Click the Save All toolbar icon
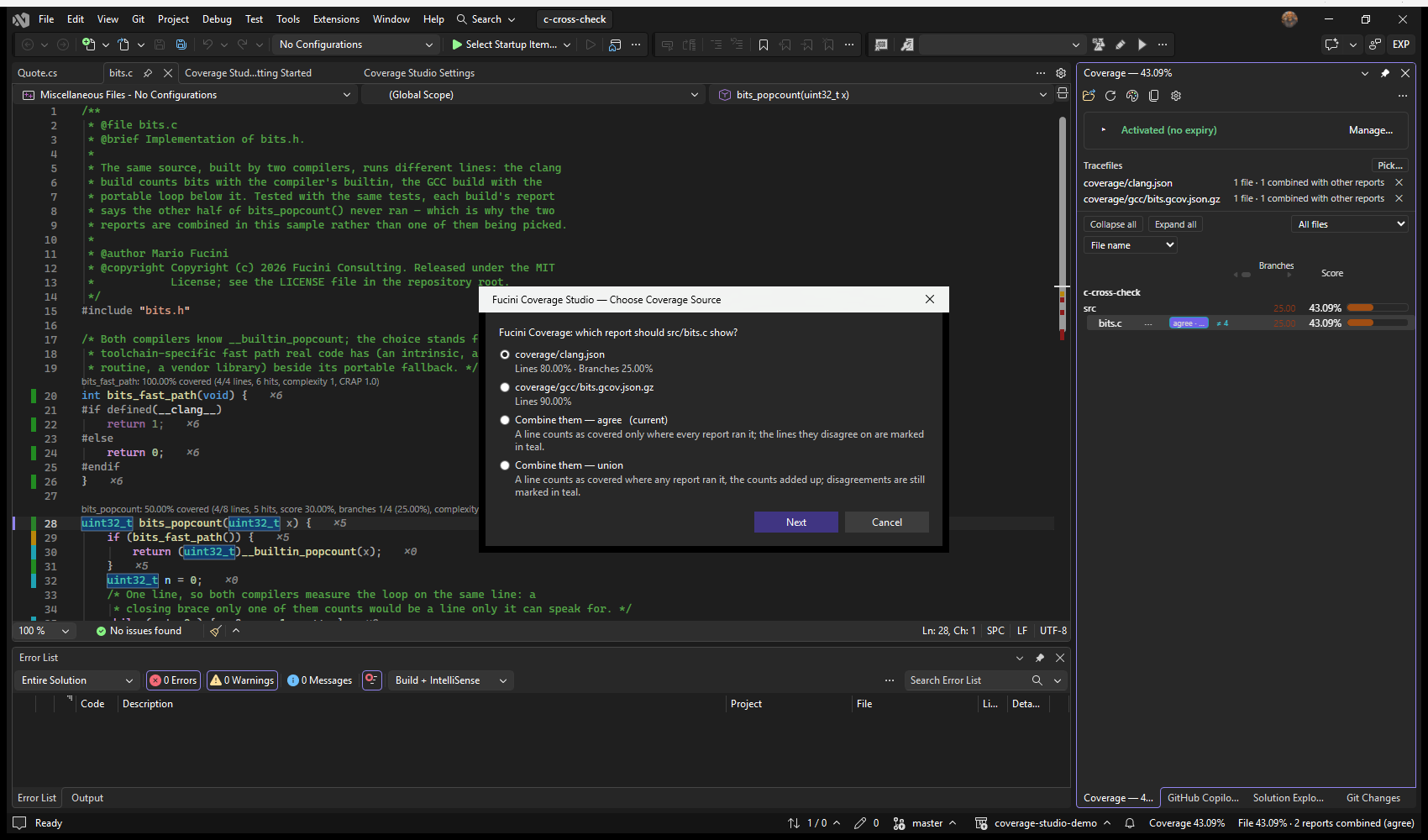 click(181, 45)
